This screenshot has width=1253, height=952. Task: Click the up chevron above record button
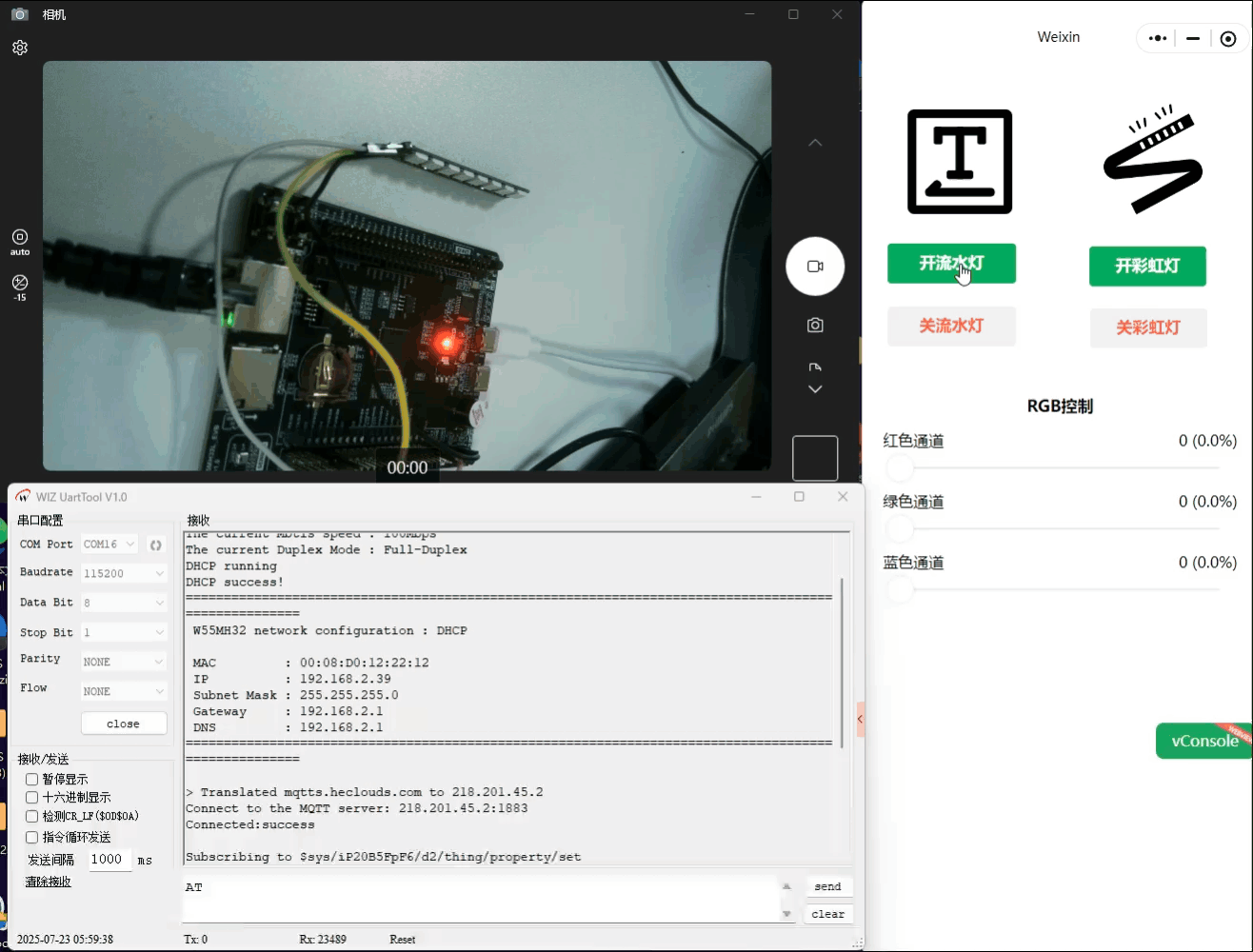815,143
